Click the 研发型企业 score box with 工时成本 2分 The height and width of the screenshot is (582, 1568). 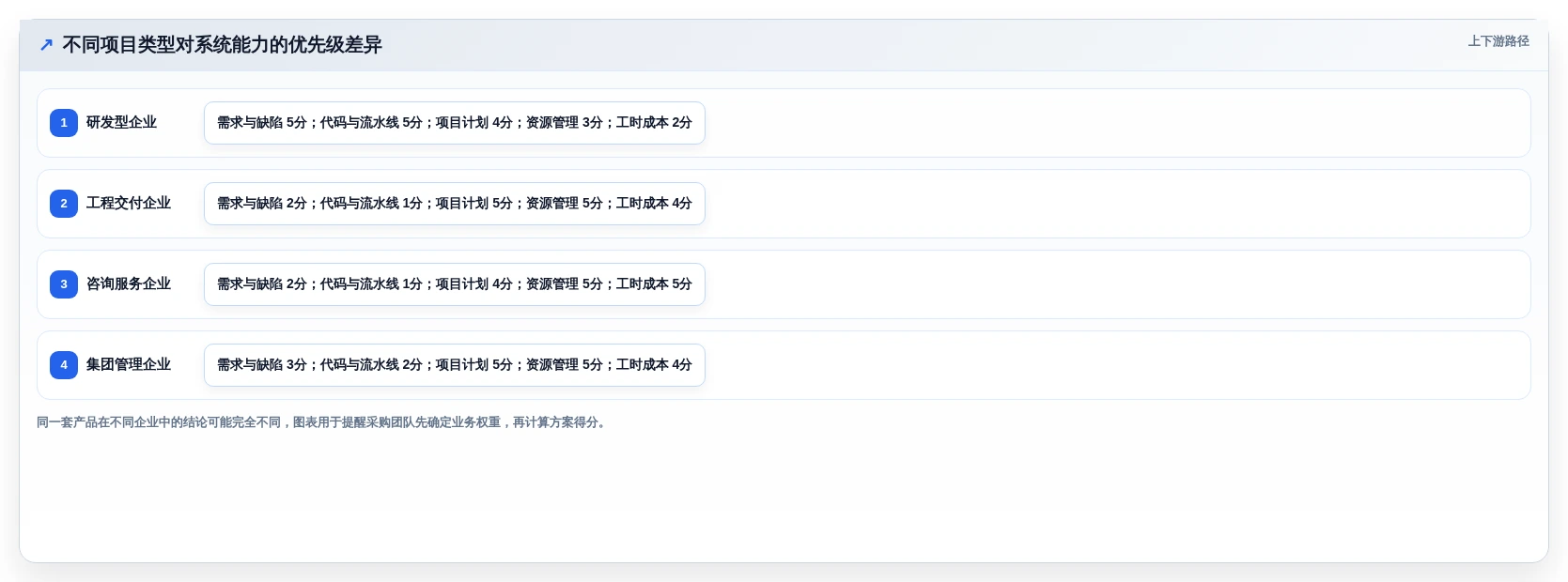[455, 123]
